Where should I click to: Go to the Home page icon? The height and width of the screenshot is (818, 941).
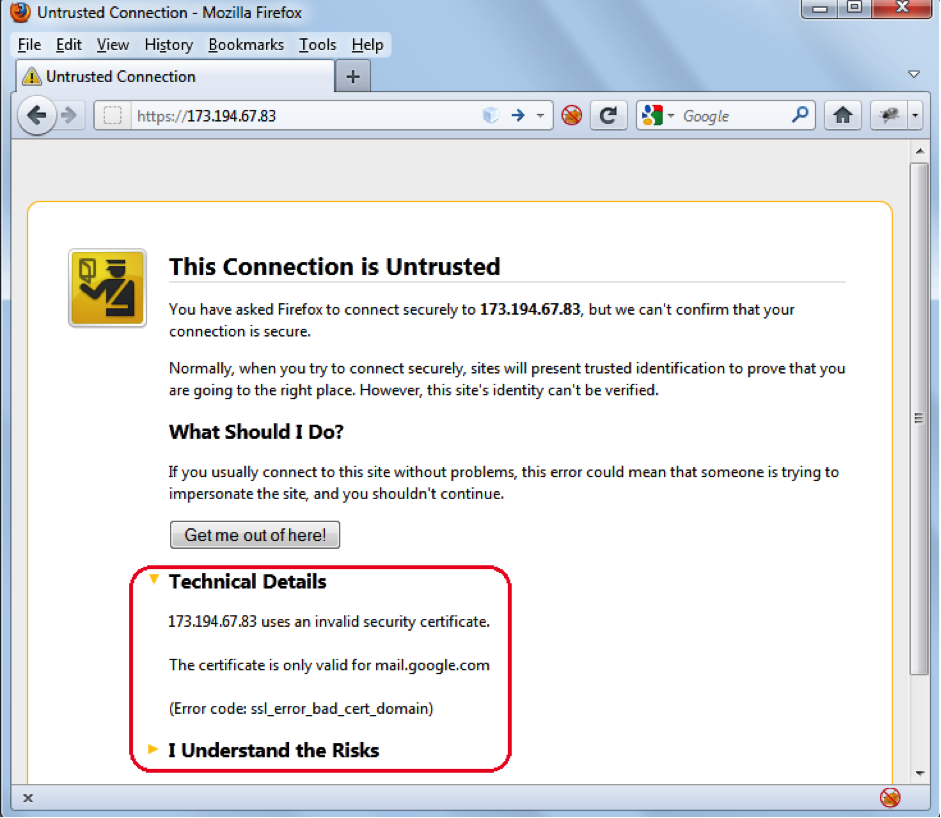(x=843, y=116)
